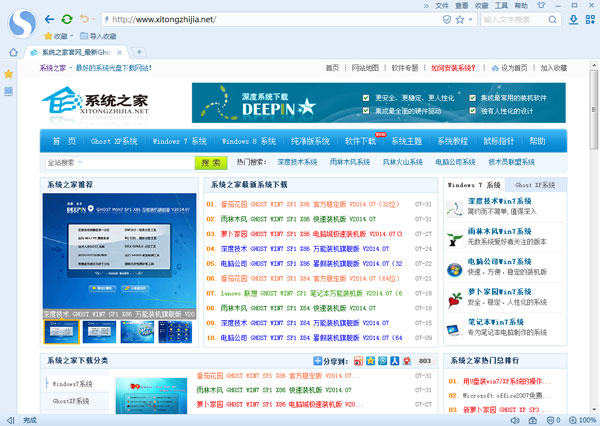This screenshot has width=600, height=426.
Task: Click the 网站地图 link
Action: (x=365, y=68)
